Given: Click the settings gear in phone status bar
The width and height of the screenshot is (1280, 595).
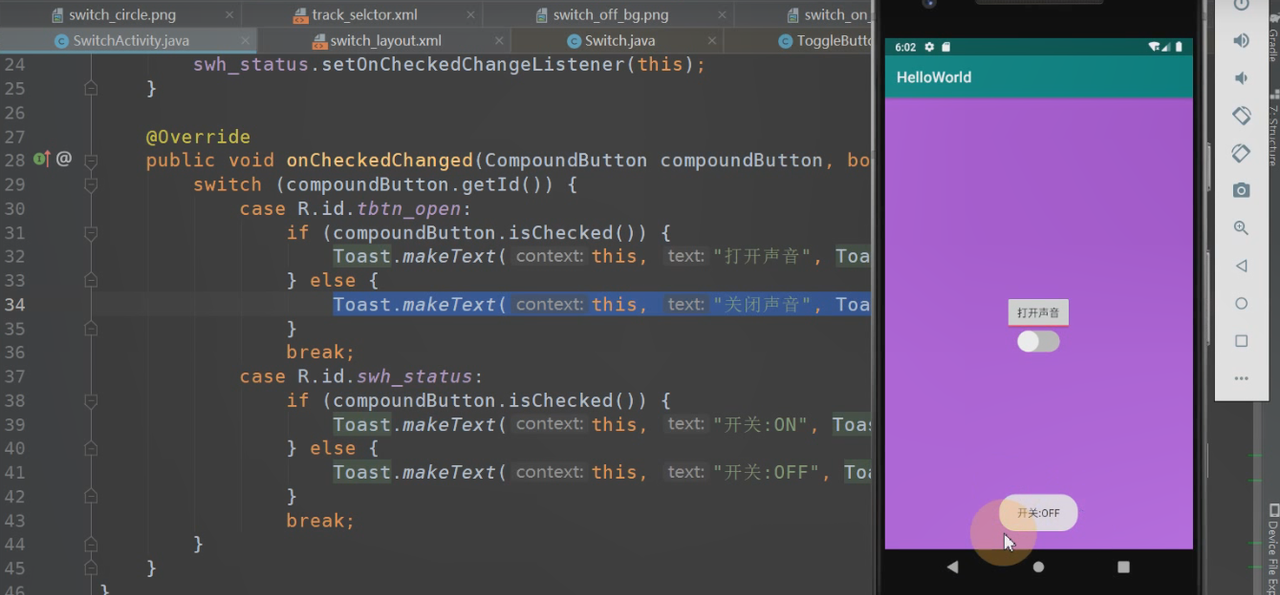Looking at the screenshot, I should (x=929, y=47).
